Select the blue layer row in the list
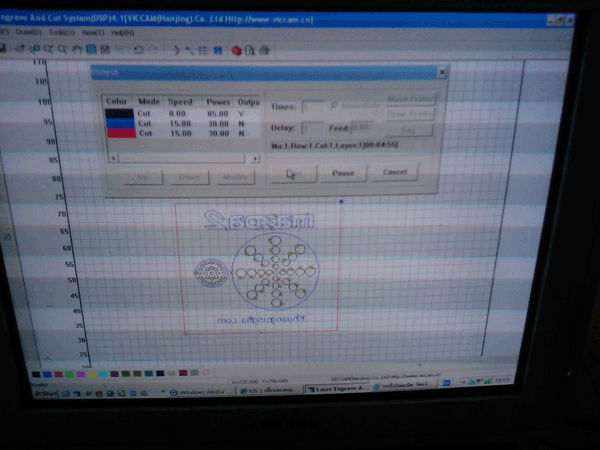The width and height of the screenshot is (600, 450). pyautogui.click(x=183, y=124)
